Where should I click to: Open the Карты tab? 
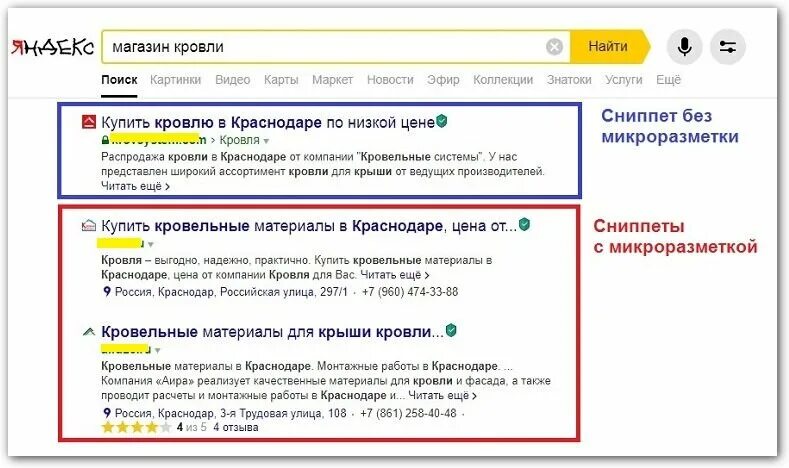point(281,80)
